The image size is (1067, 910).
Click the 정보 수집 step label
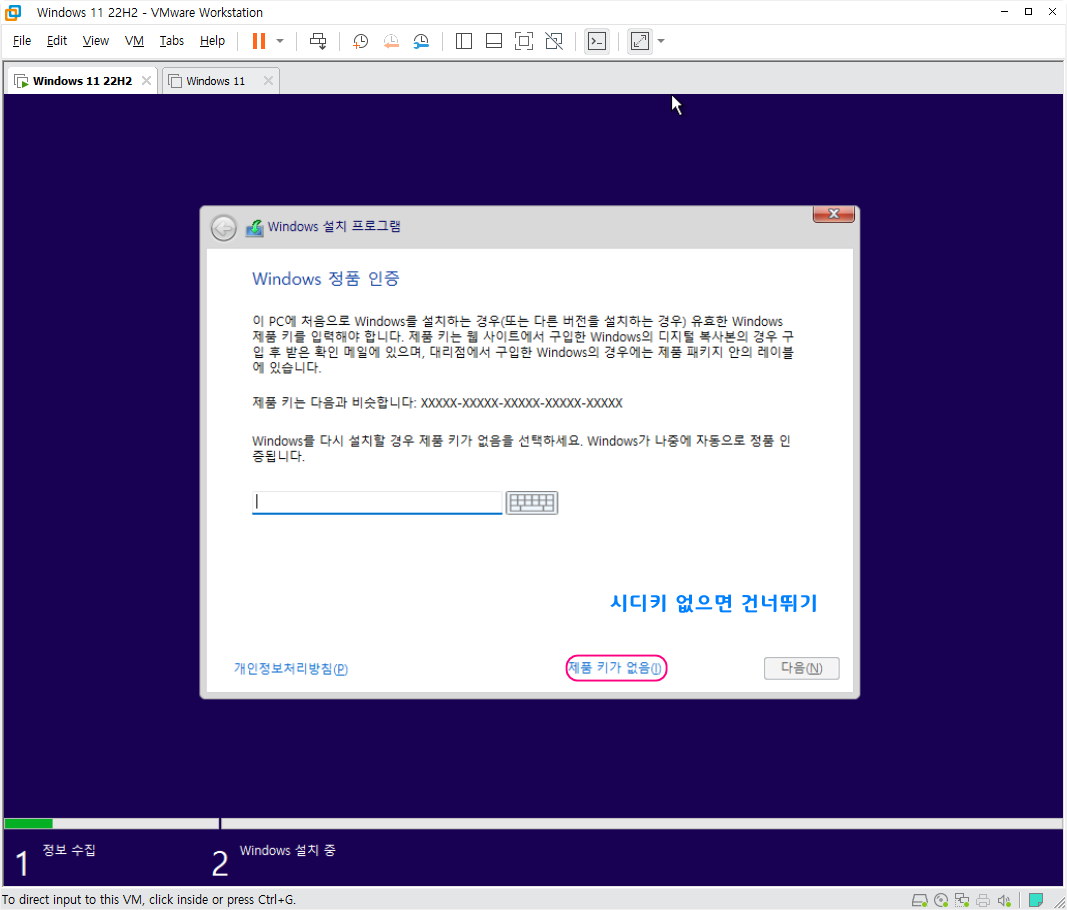tap(69, 849)
